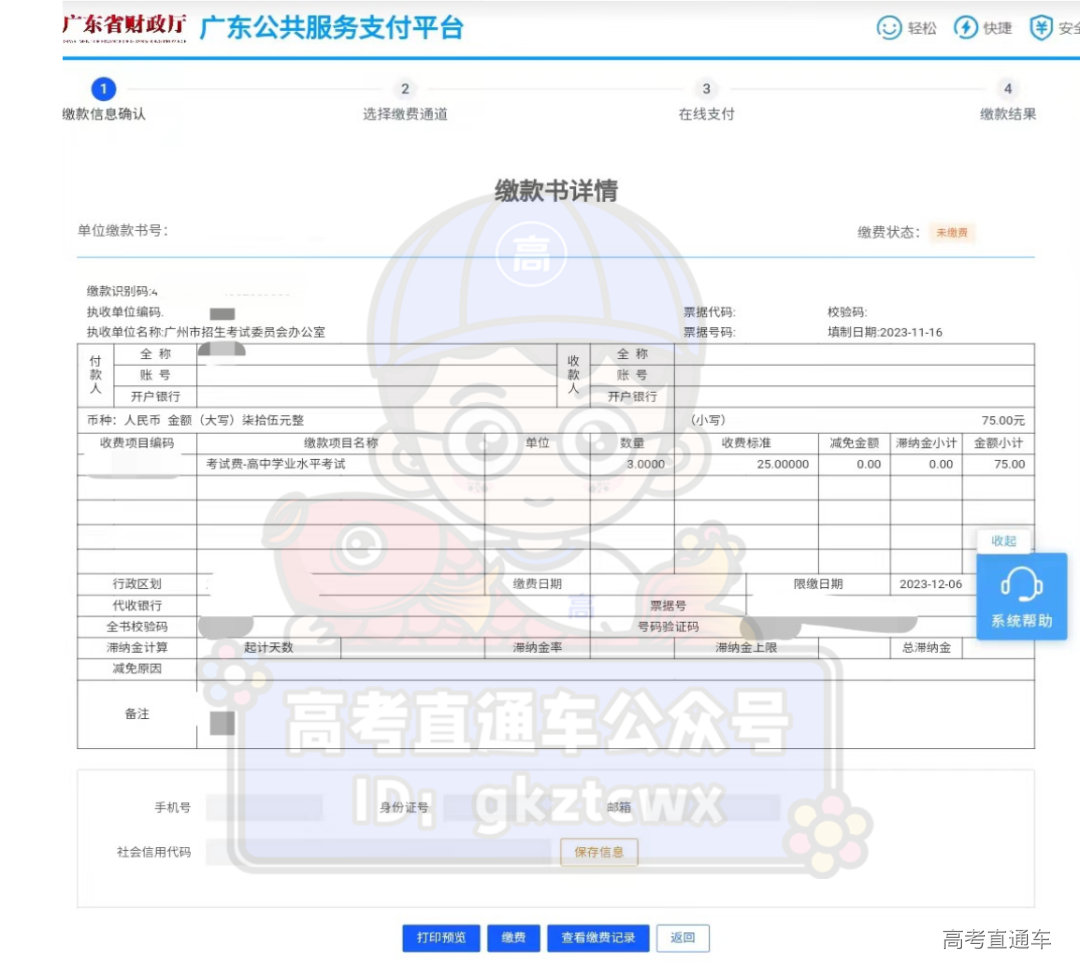Click the headset icon in 系统帮助
This screenshot has width=1080, height=979.
[1021, 584]
